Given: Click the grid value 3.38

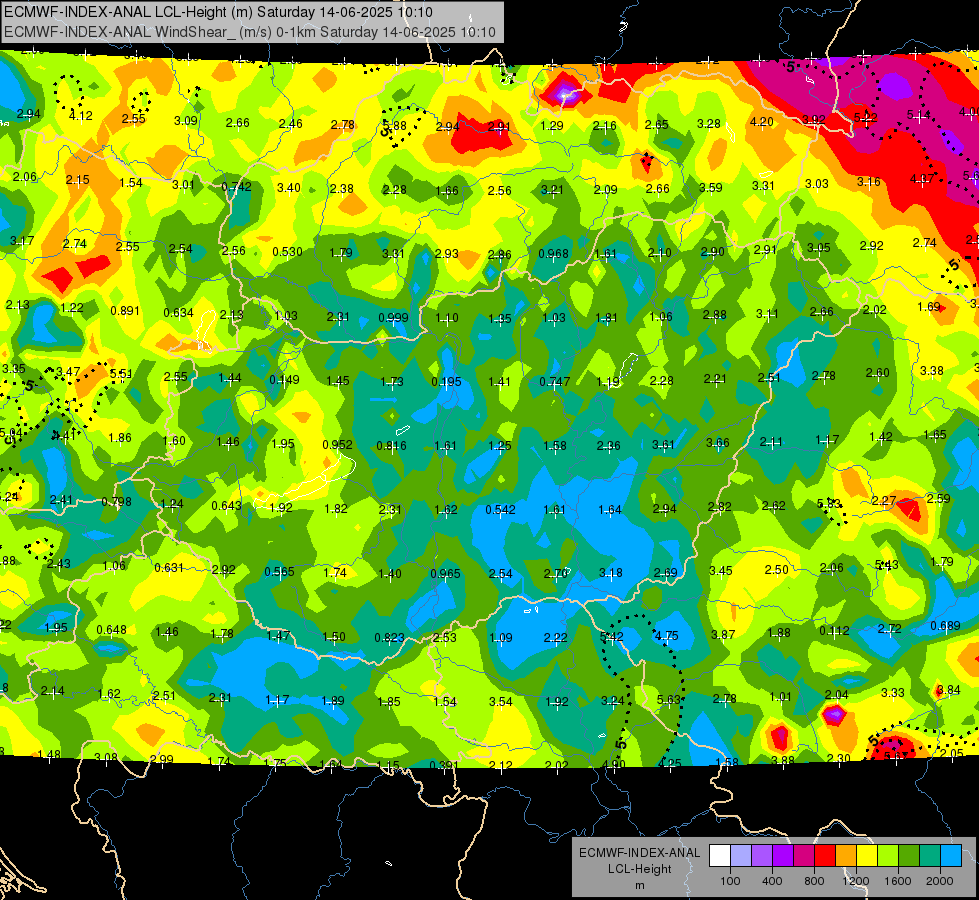Looking at the screenshot, I should pyautogui.click(x=932, y=370).
